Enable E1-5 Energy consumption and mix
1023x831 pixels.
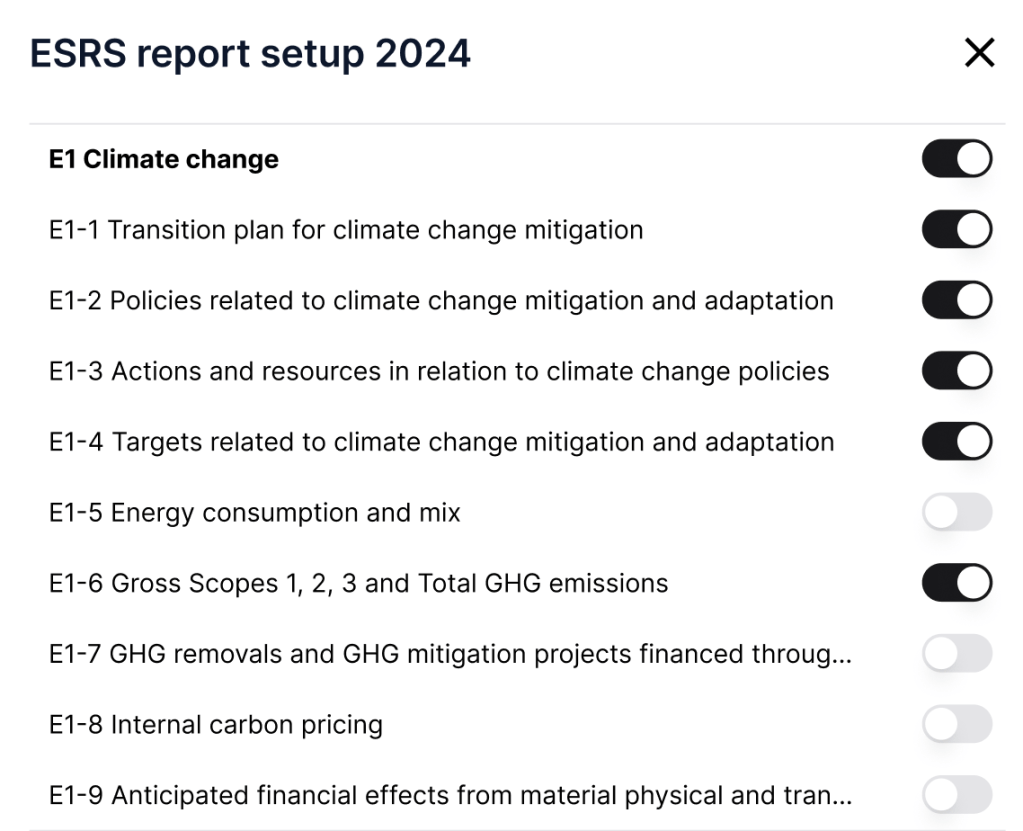[956, 513]
